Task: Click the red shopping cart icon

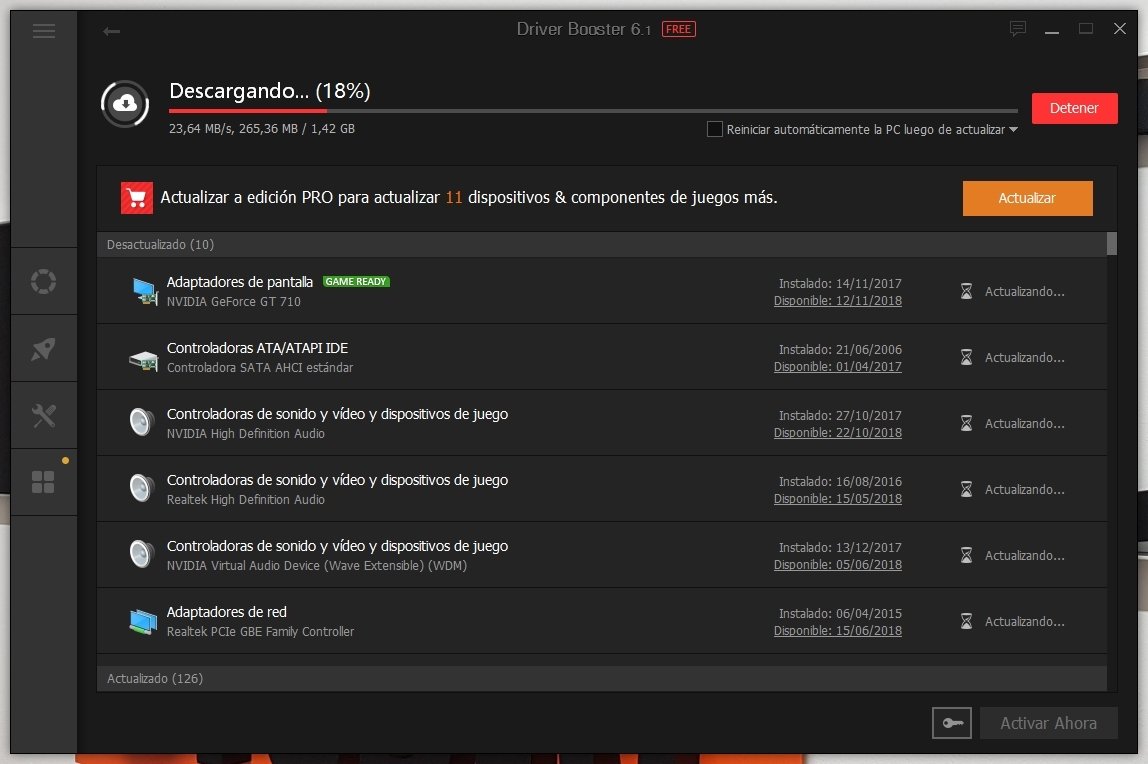Action: coord(137,198)
